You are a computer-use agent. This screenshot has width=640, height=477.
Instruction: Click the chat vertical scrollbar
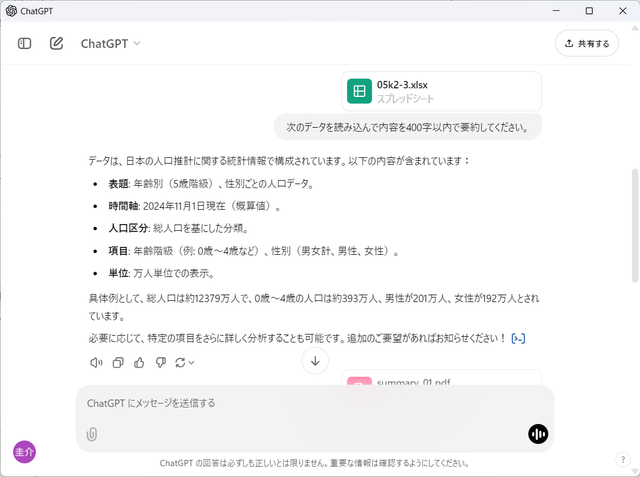coord(635,226)
